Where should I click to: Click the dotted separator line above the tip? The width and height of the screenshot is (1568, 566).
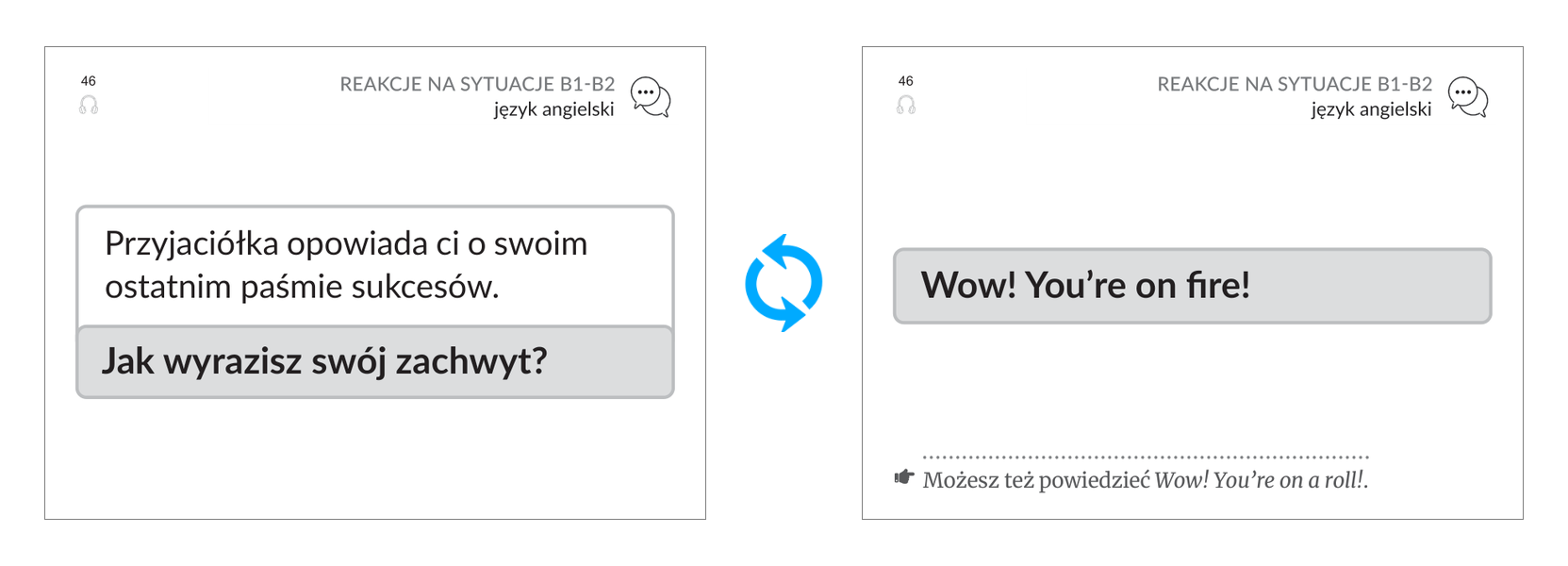(1146, 457)
